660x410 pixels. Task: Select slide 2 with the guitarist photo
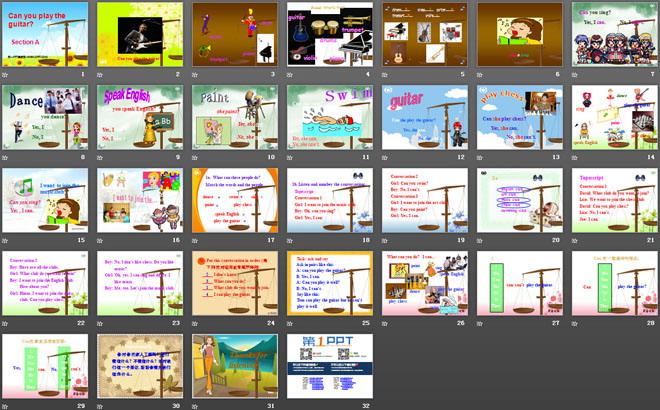tap(140, 34)
